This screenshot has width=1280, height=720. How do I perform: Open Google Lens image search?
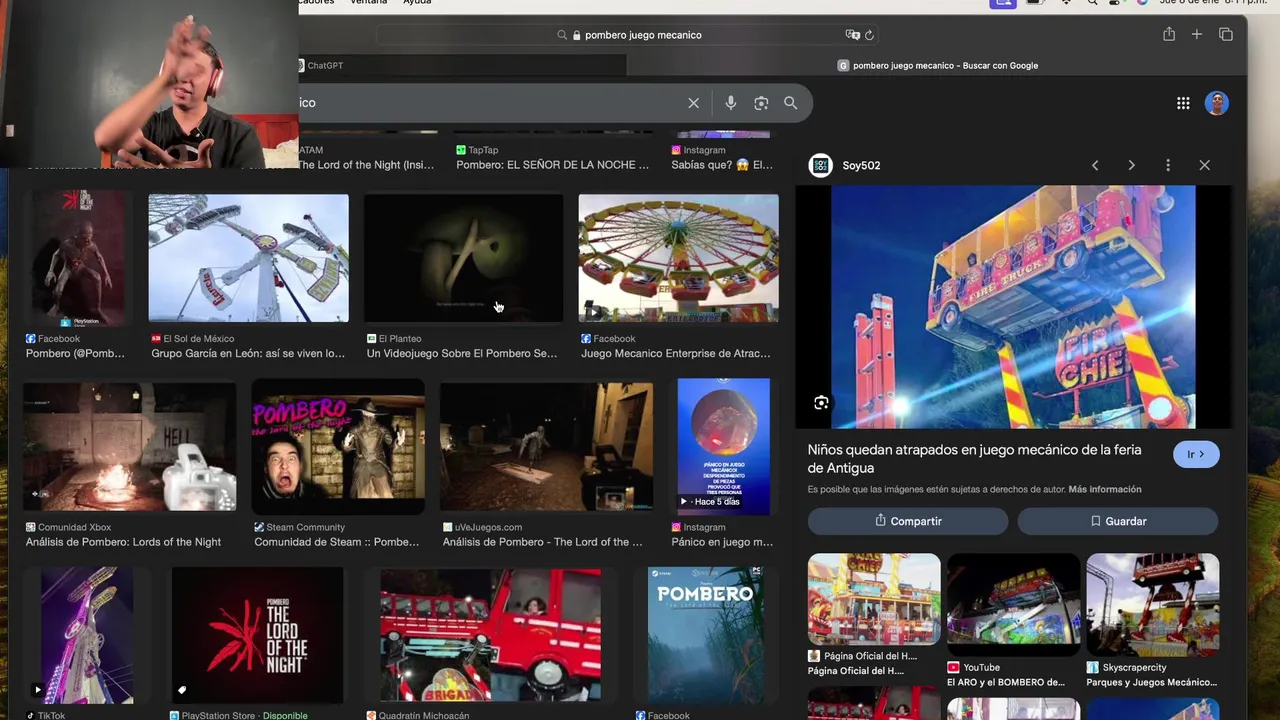(761, 103)
